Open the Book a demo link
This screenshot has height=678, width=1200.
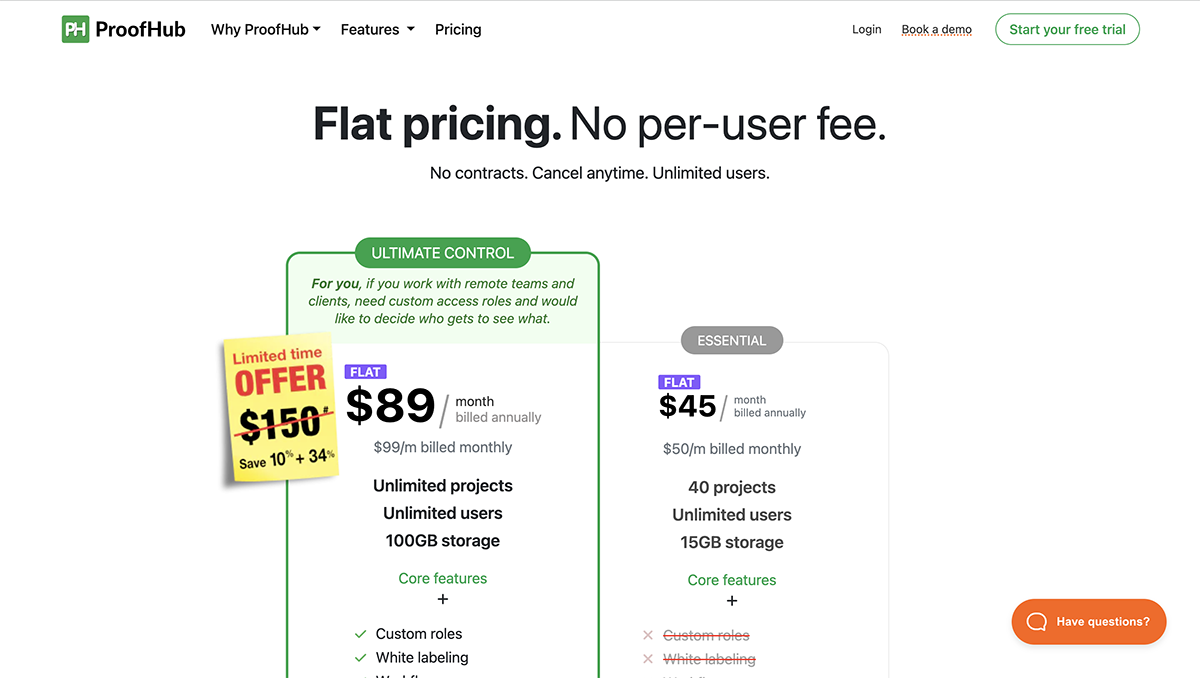click(x=936, y=29)
